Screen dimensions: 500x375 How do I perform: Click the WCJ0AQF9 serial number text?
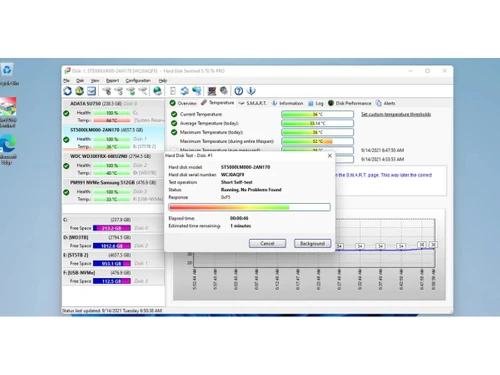[233, 174]
